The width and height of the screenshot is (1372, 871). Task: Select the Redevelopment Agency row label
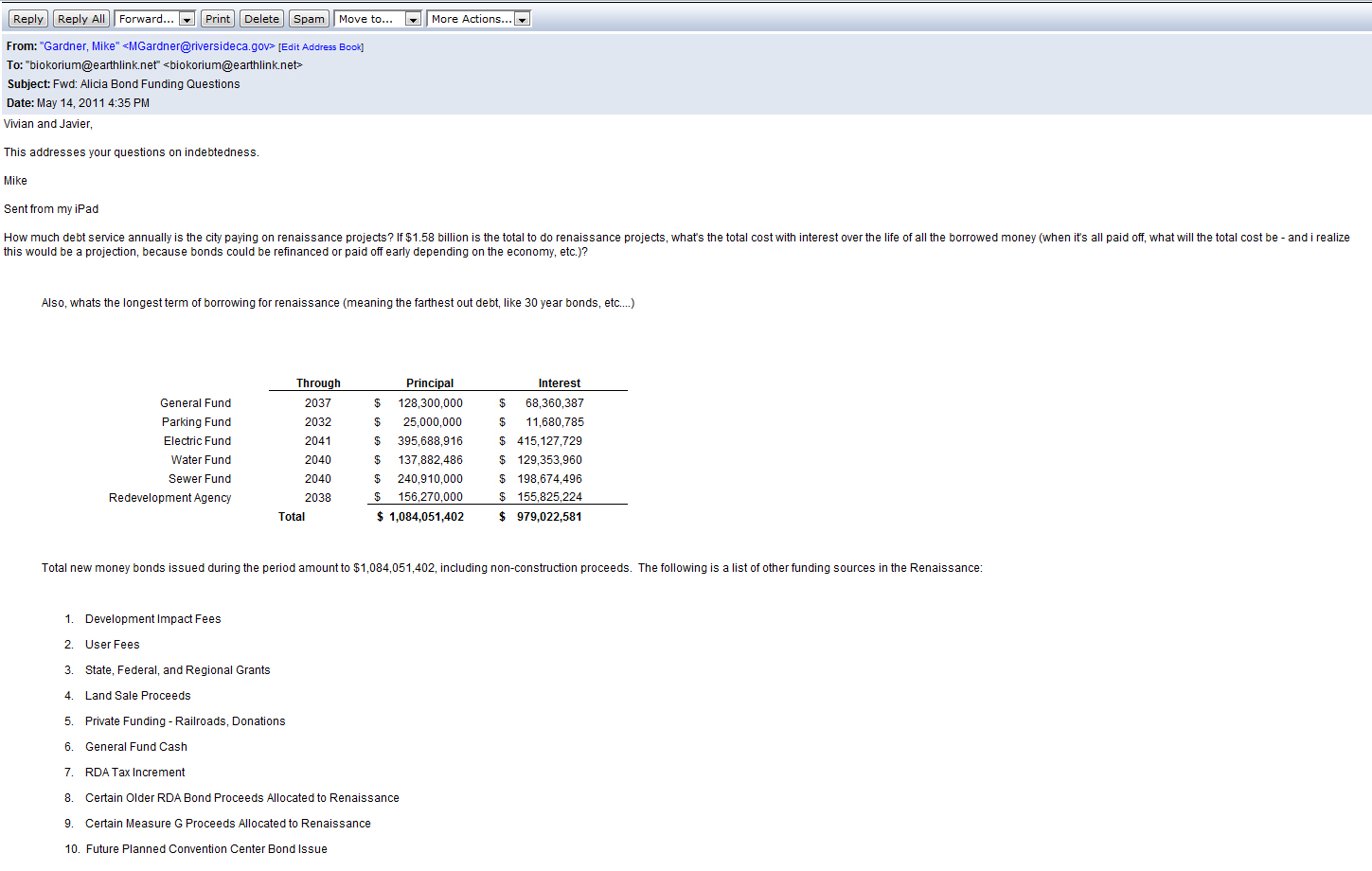[169, 498]
